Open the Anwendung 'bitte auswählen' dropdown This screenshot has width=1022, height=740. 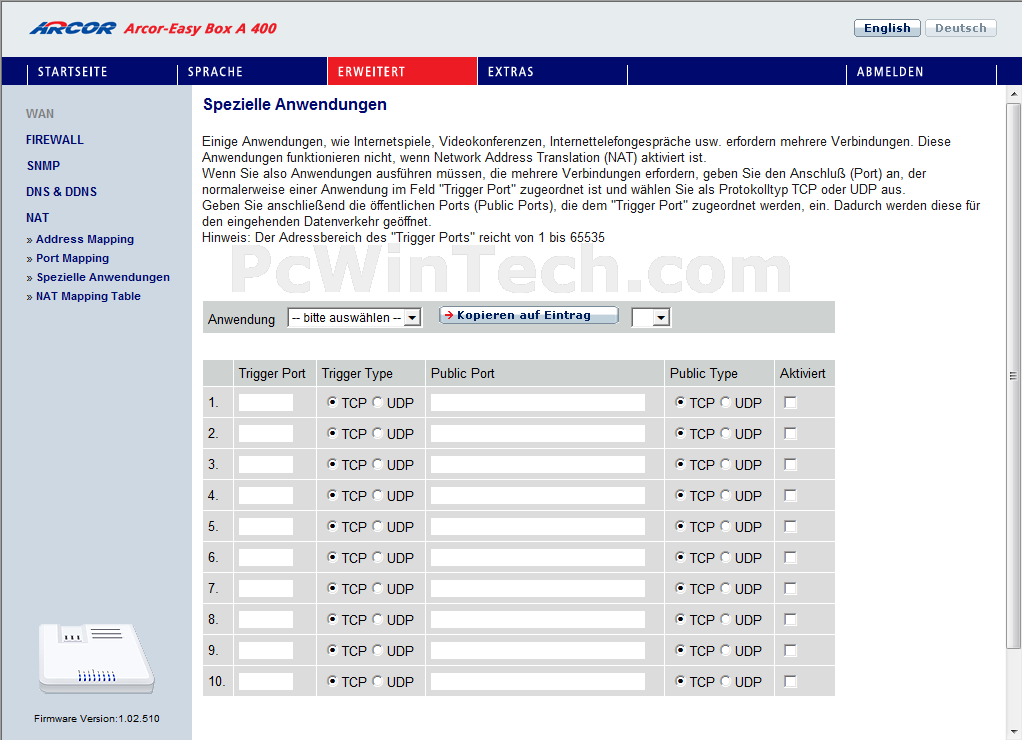click(x=355, y=318)
